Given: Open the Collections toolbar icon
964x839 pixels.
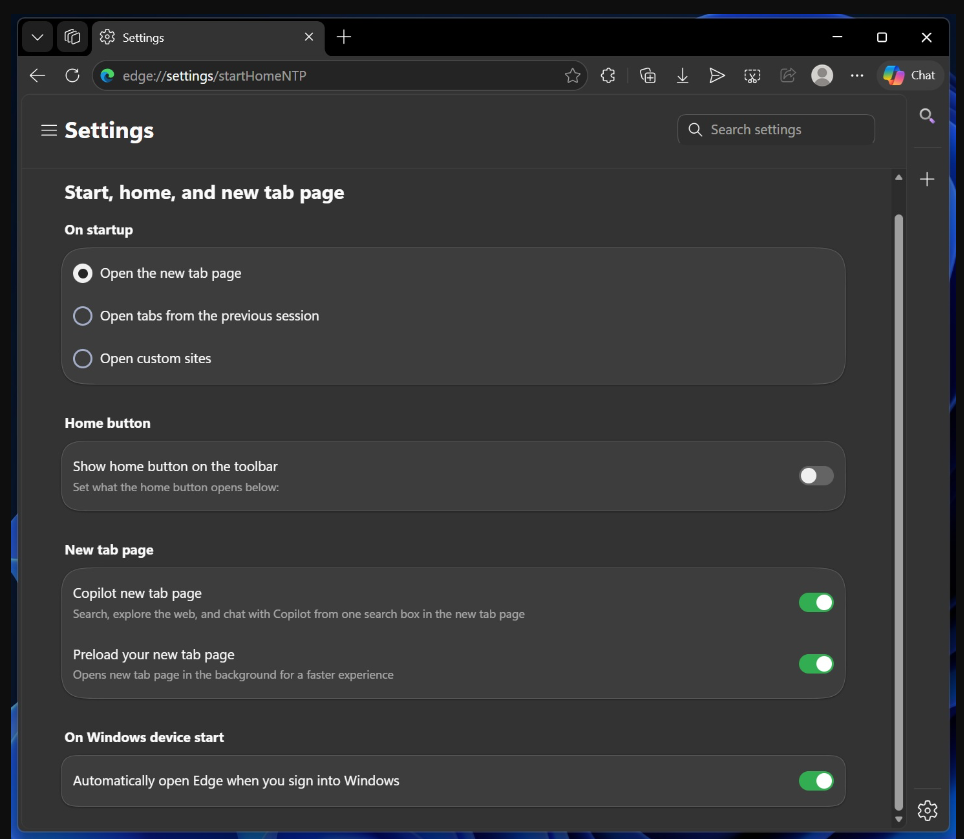Looking at the screenshot, I should (x=647, y=75).
